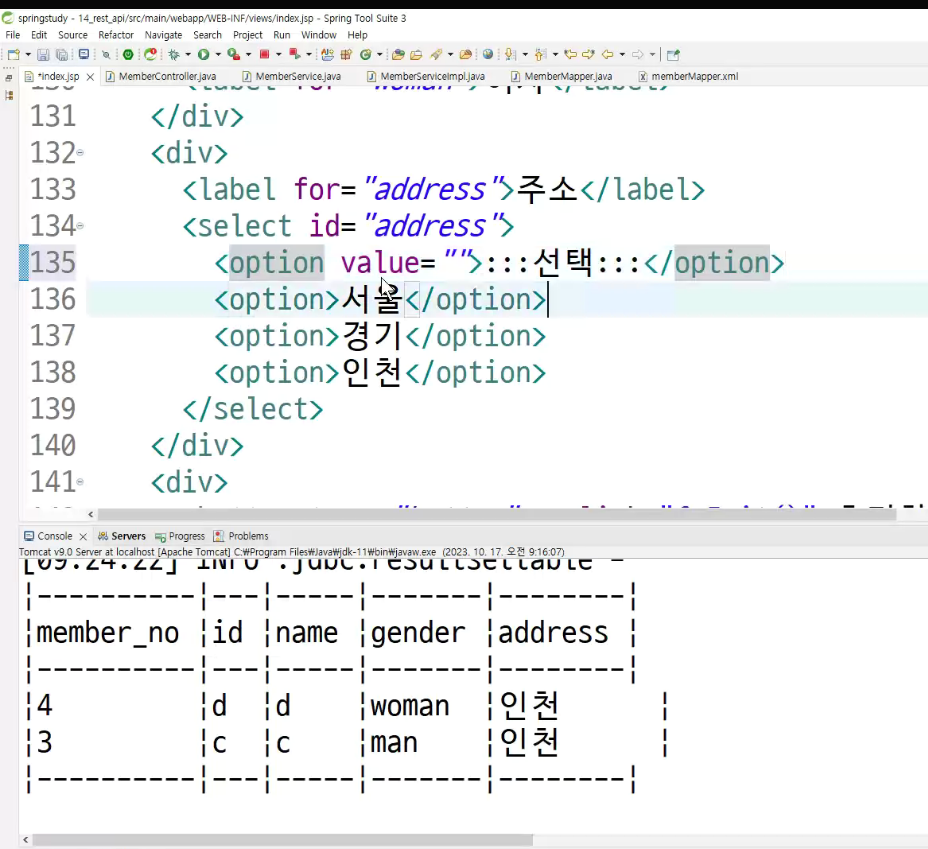Viewport: 928px width, 849px height.
Task: Switch to MemberServiceImpl.java tab
Action: click(x=426, y=76)
